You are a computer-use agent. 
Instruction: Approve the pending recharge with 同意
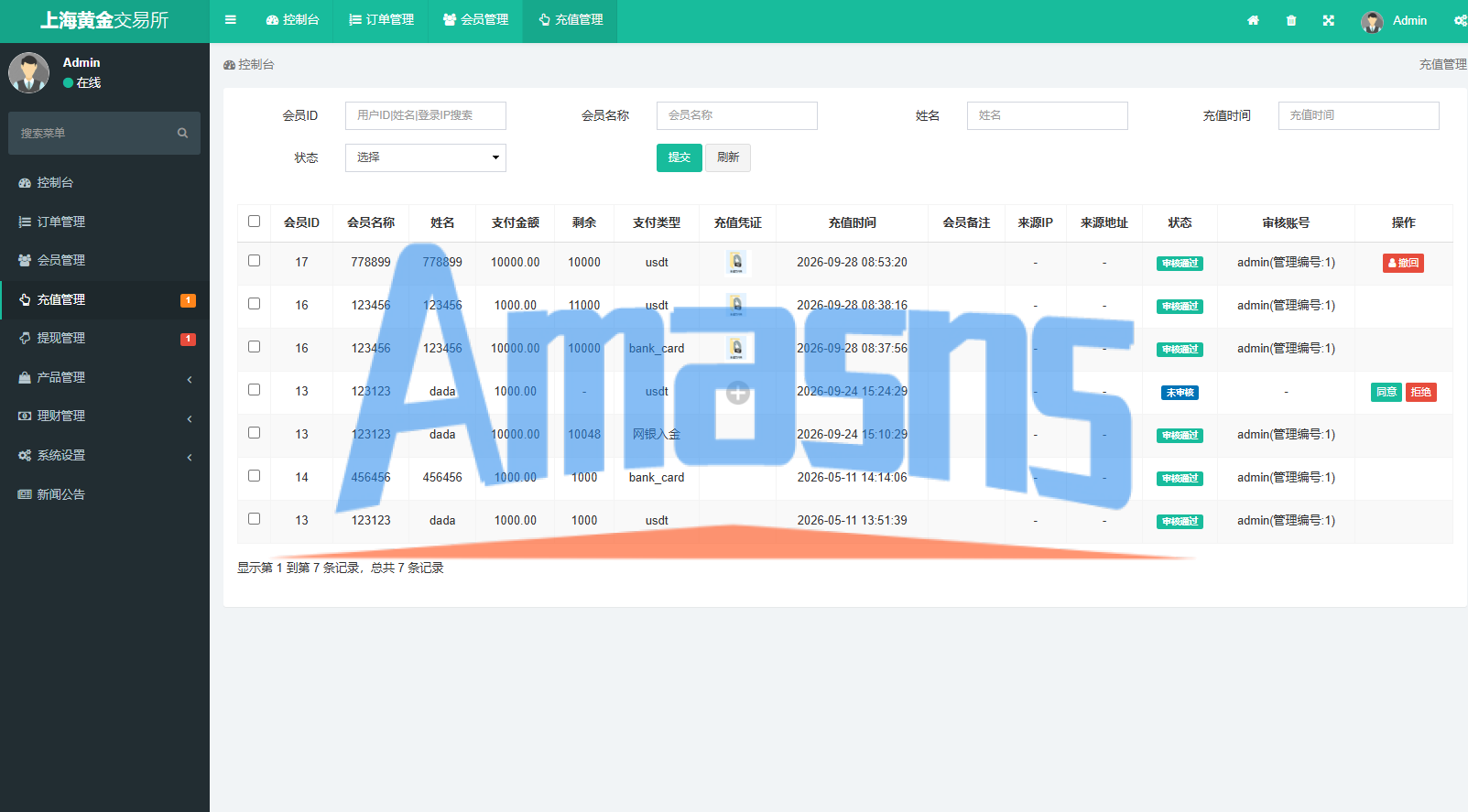point(1386,392)
